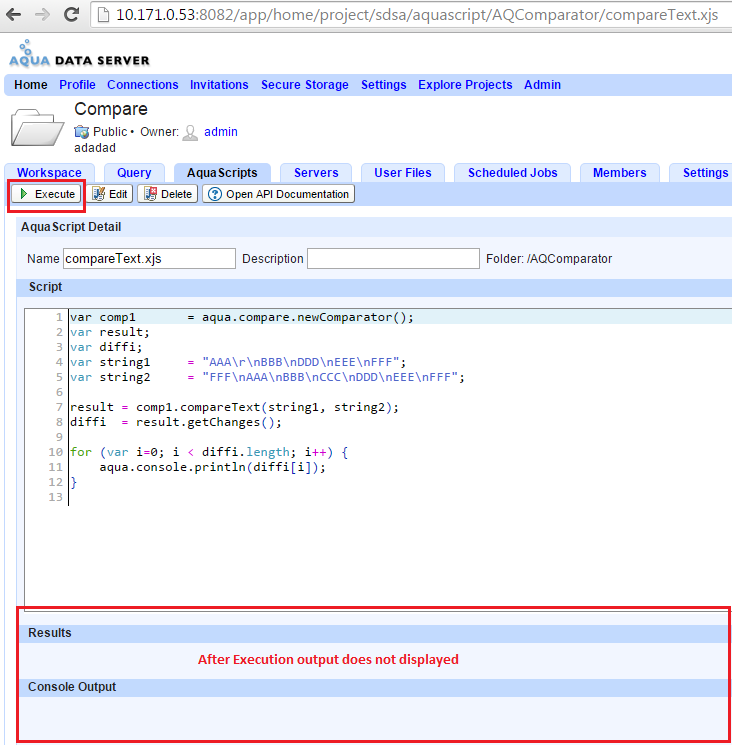Open Secure Storage page
The width and height of the screenshot is (734, 745).
coord(305,85)
